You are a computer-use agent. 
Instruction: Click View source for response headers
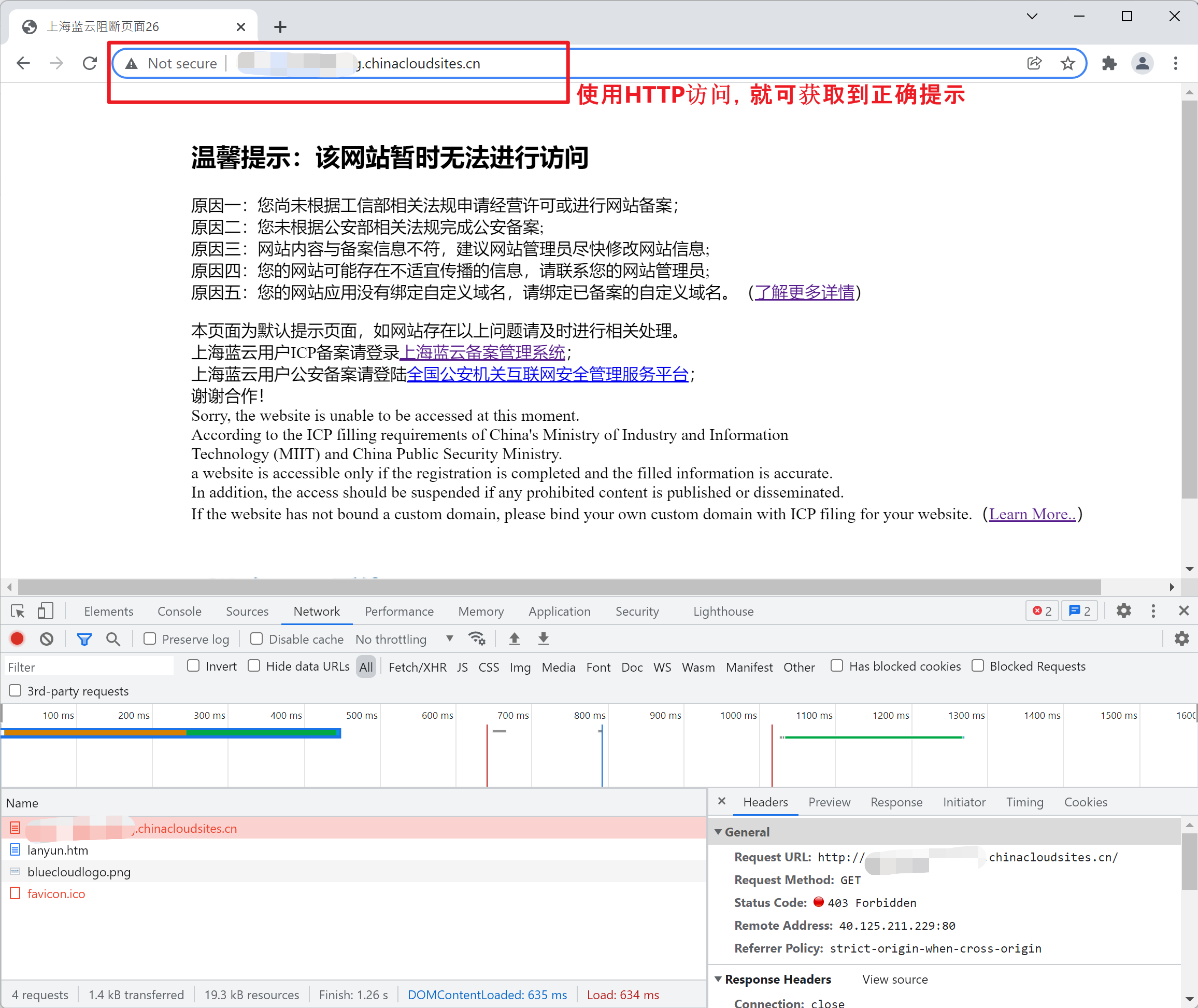coord(895,979)
